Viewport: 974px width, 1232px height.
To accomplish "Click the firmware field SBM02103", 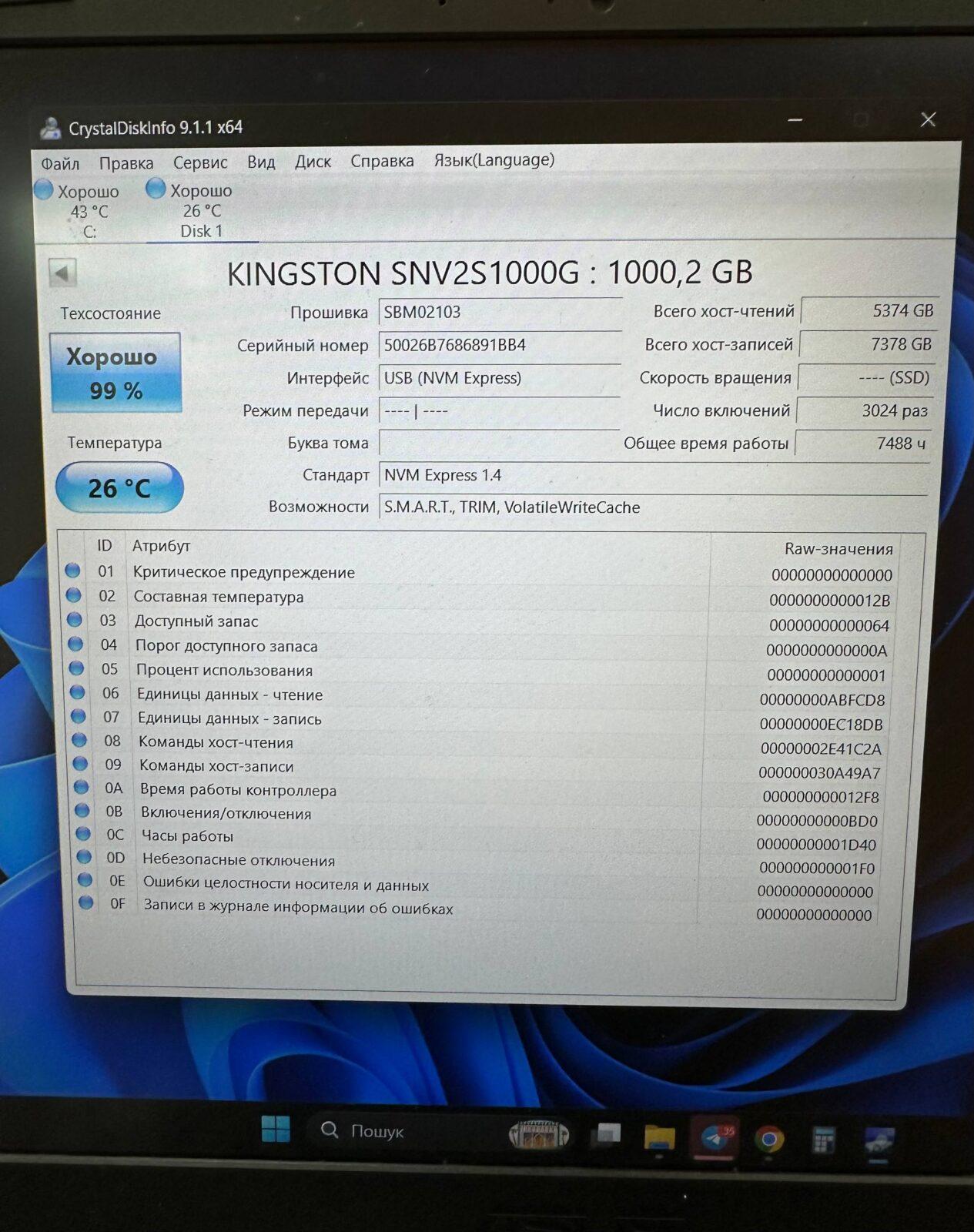I will (499, 312).
